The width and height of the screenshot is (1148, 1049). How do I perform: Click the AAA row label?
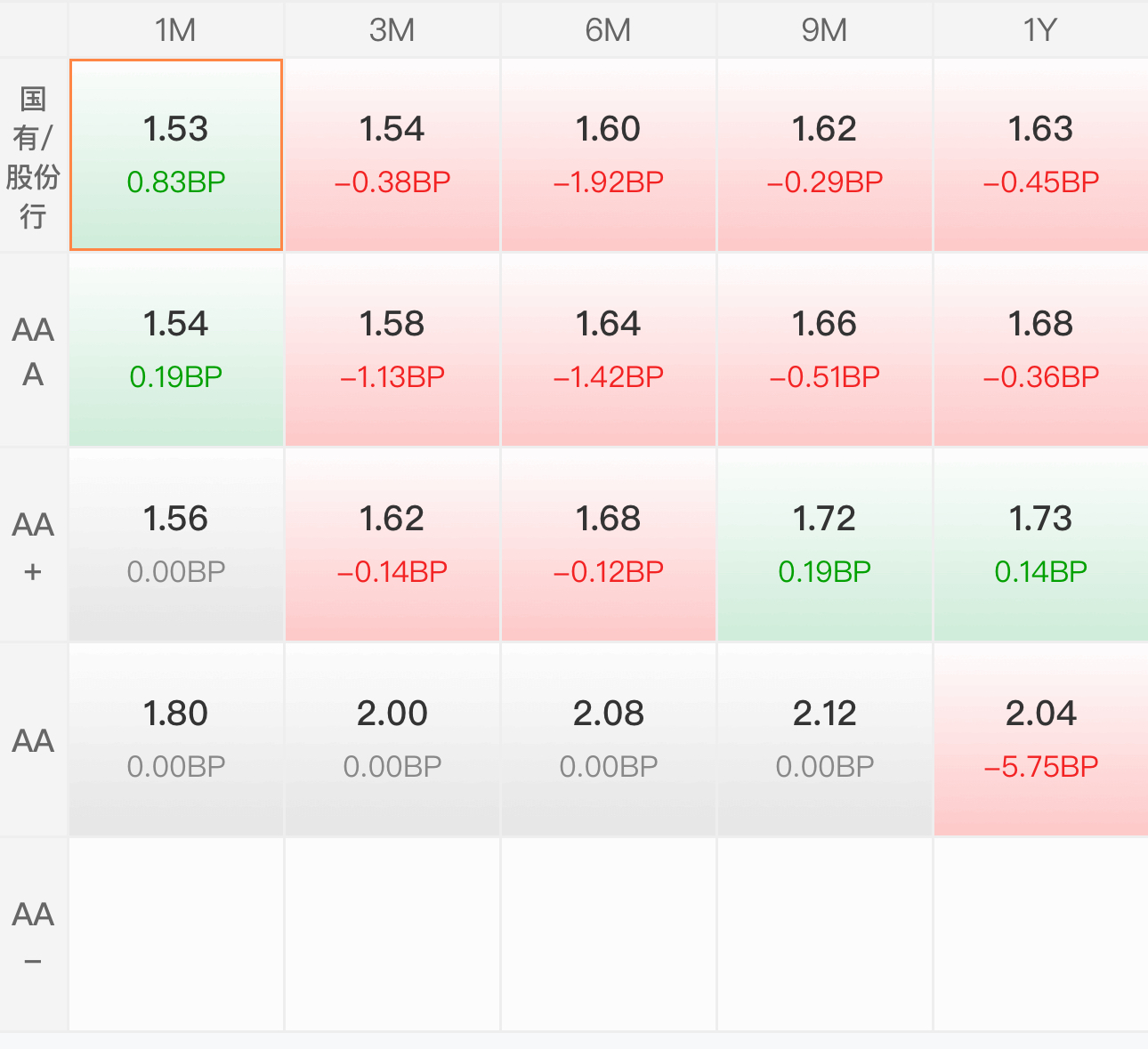pyautogui.click(x=34, y=350)
